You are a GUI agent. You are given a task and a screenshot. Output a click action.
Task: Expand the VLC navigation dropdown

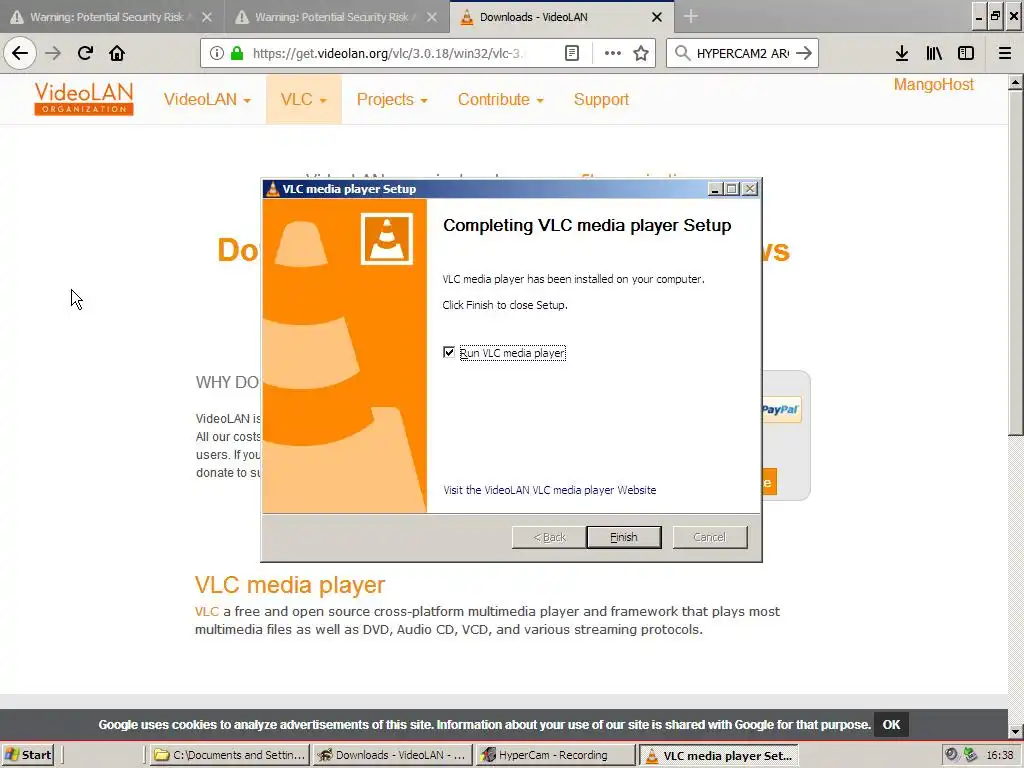(303, 99)
